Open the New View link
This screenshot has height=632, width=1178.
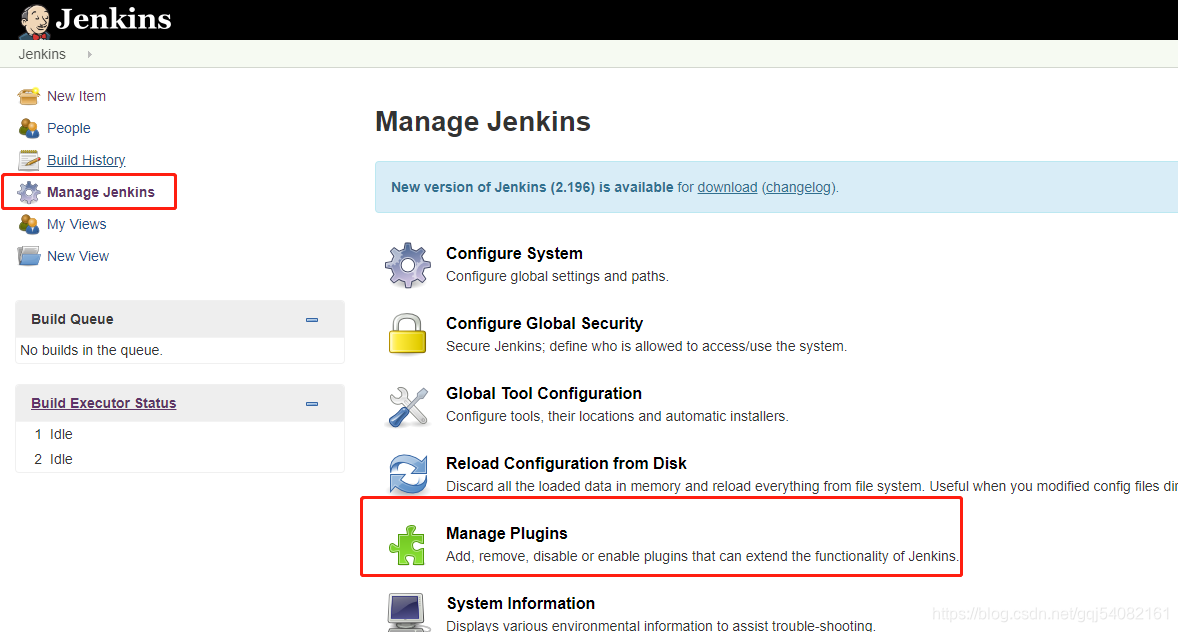(x=78, y=256)
